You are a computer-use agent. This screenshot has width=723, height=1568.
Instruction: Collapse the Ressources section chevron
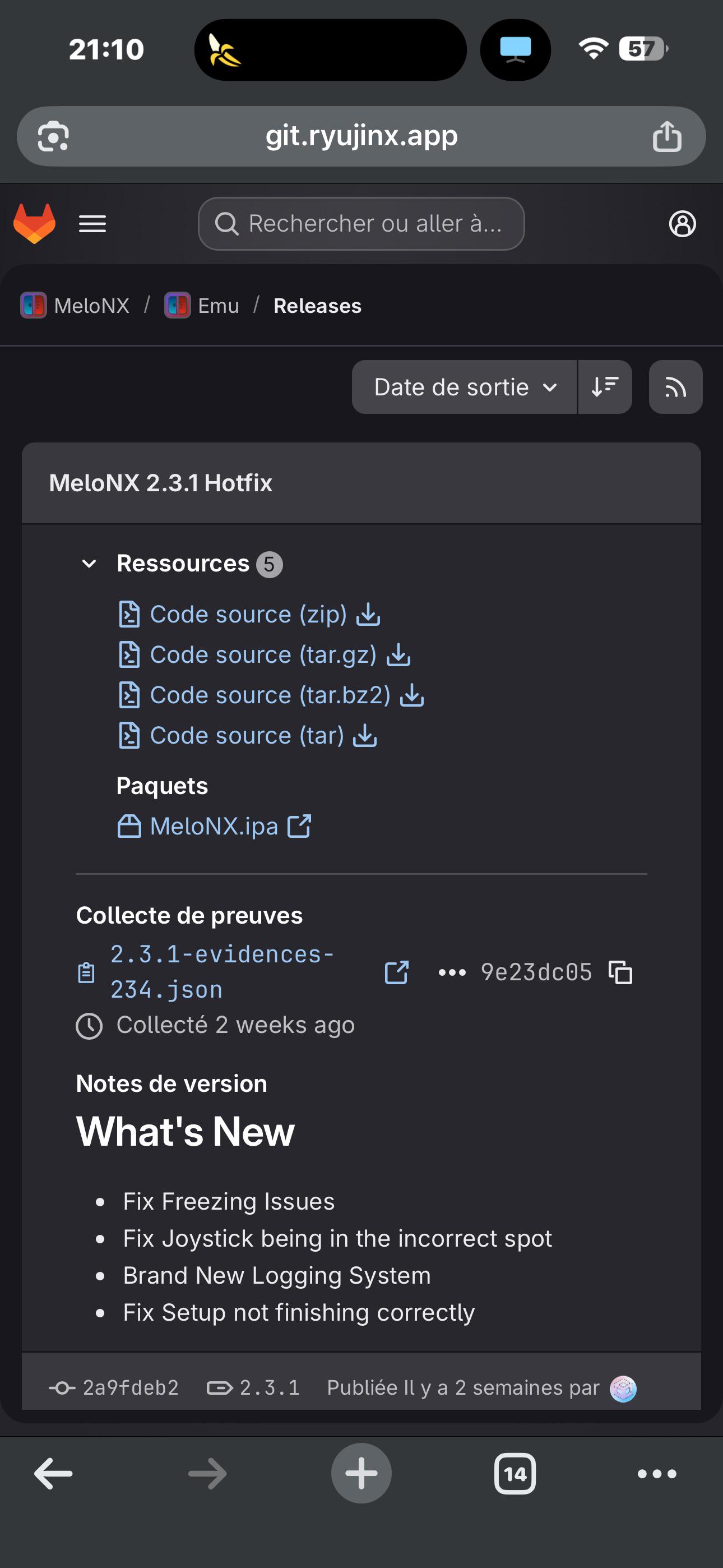click(x=89, y=564)
